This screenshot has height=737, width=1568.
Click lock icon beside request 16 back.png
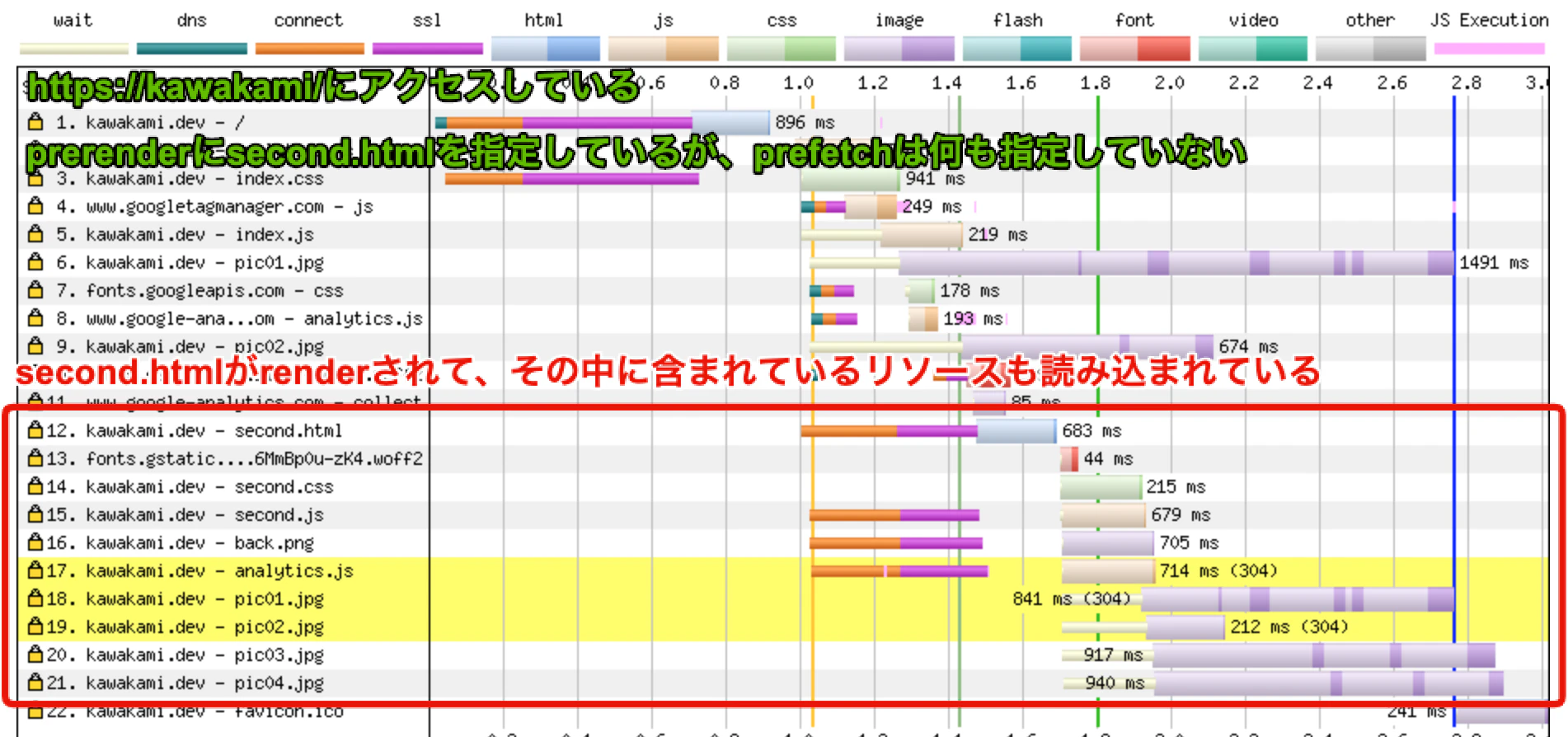point(35,542)
